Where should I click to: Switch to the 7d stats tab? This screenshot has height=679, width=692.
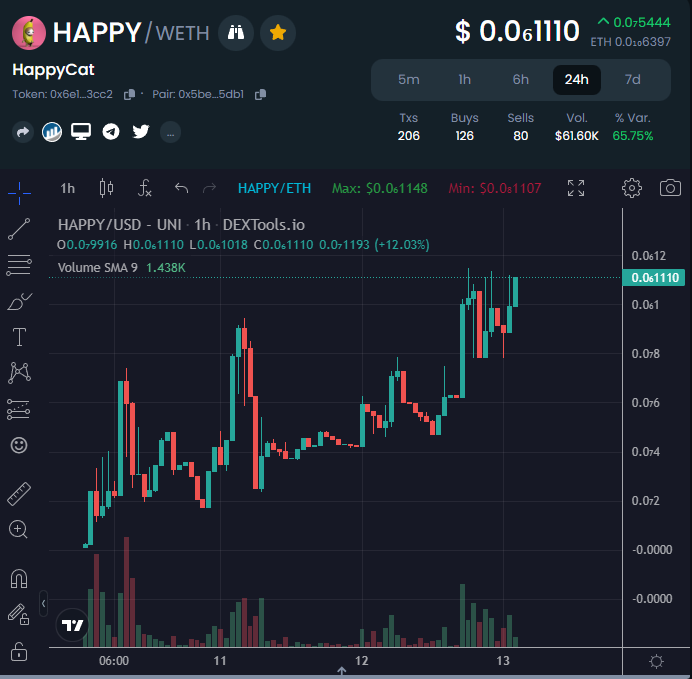point(632,79)
